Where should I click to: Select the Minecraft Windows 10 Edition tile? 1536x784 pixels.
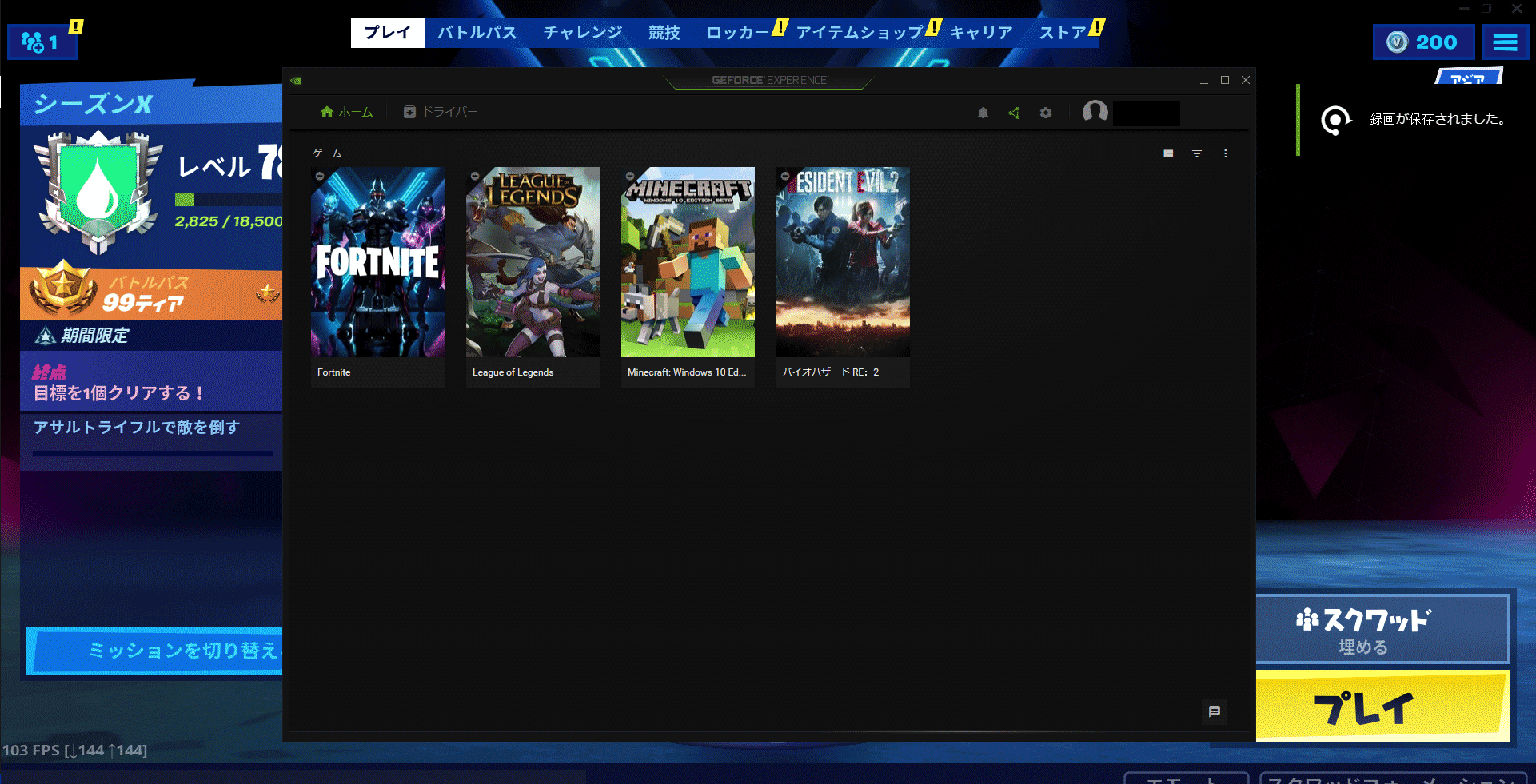point(688,277)
